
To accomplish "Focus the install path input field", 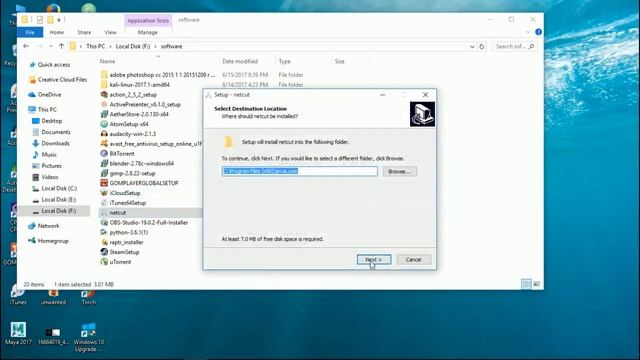I will 300,171.
